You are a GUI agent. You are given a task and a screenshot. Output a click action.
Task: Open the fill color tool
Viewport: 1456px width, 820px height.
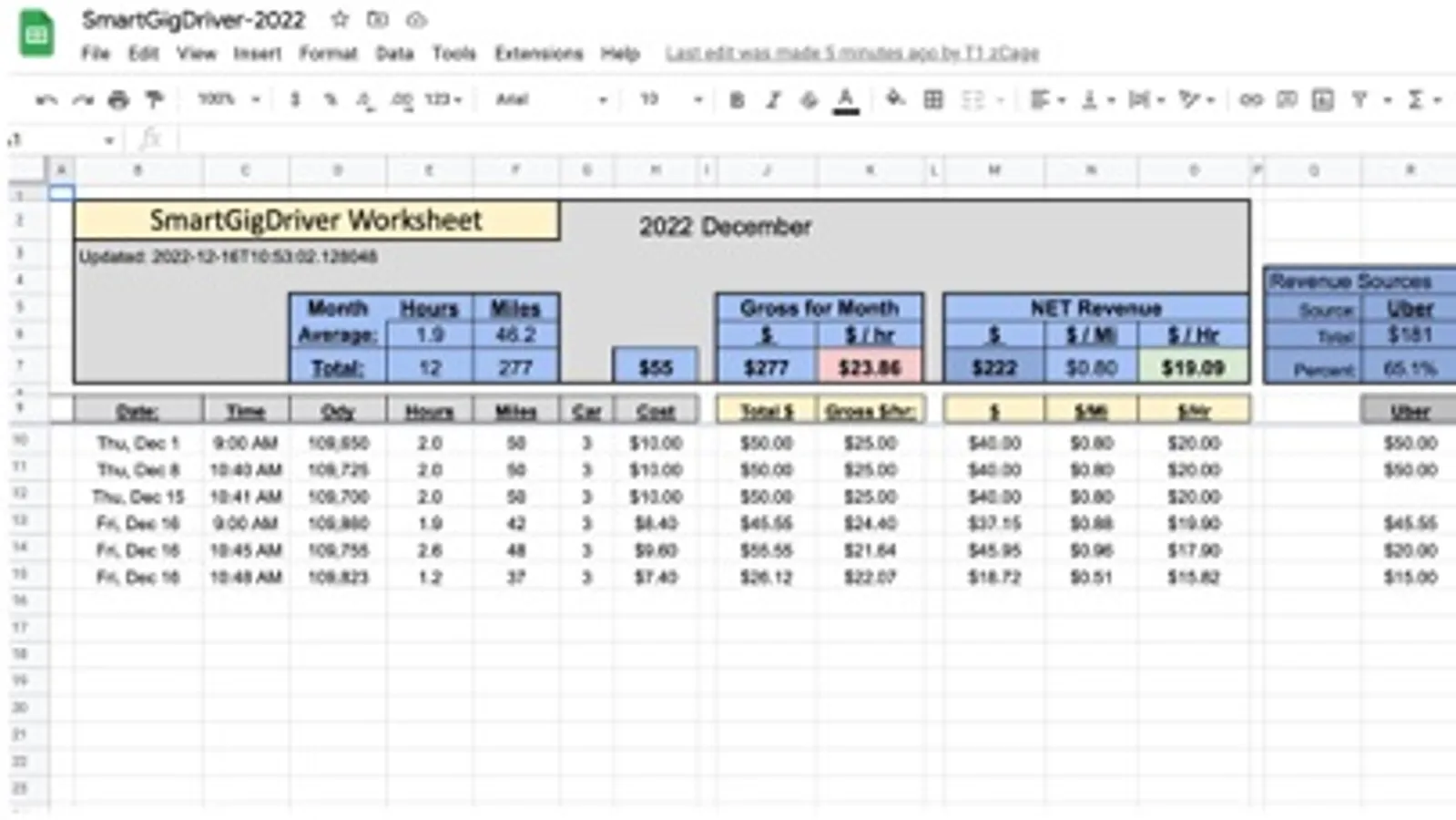pos(895,98)
